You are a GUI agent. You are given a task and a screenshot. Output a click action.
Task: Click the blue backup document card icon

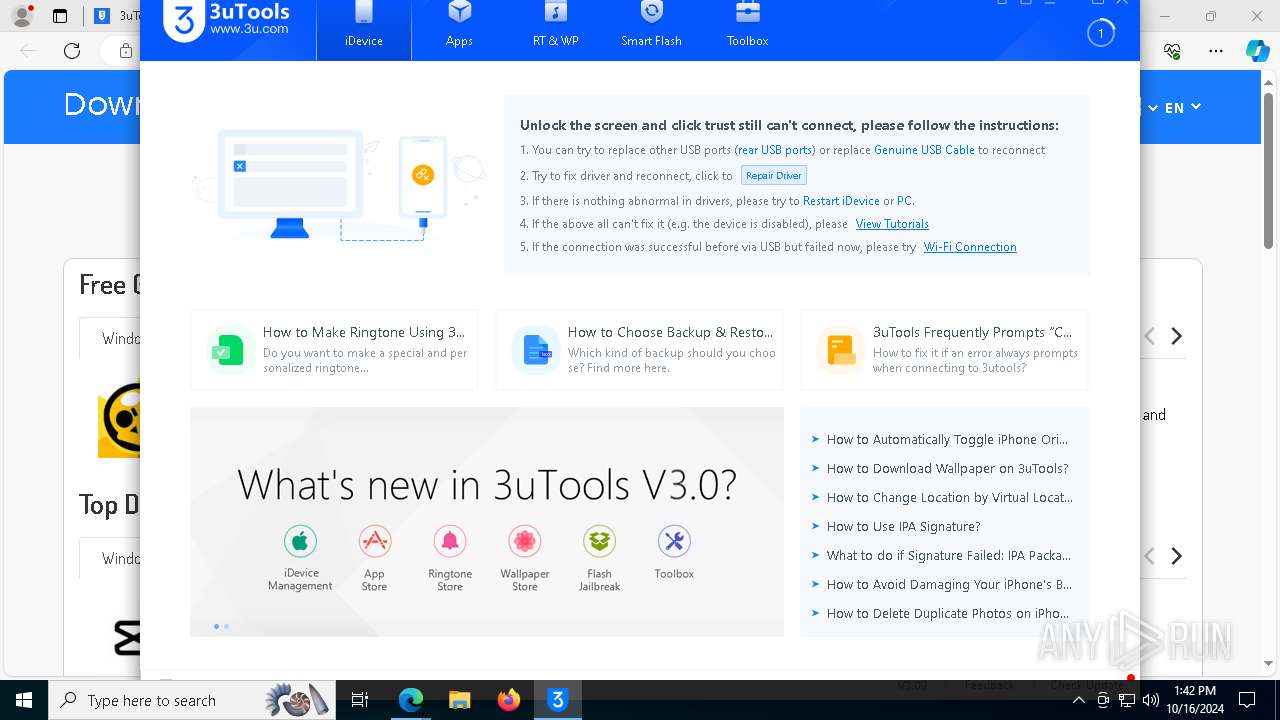[536, 350]
